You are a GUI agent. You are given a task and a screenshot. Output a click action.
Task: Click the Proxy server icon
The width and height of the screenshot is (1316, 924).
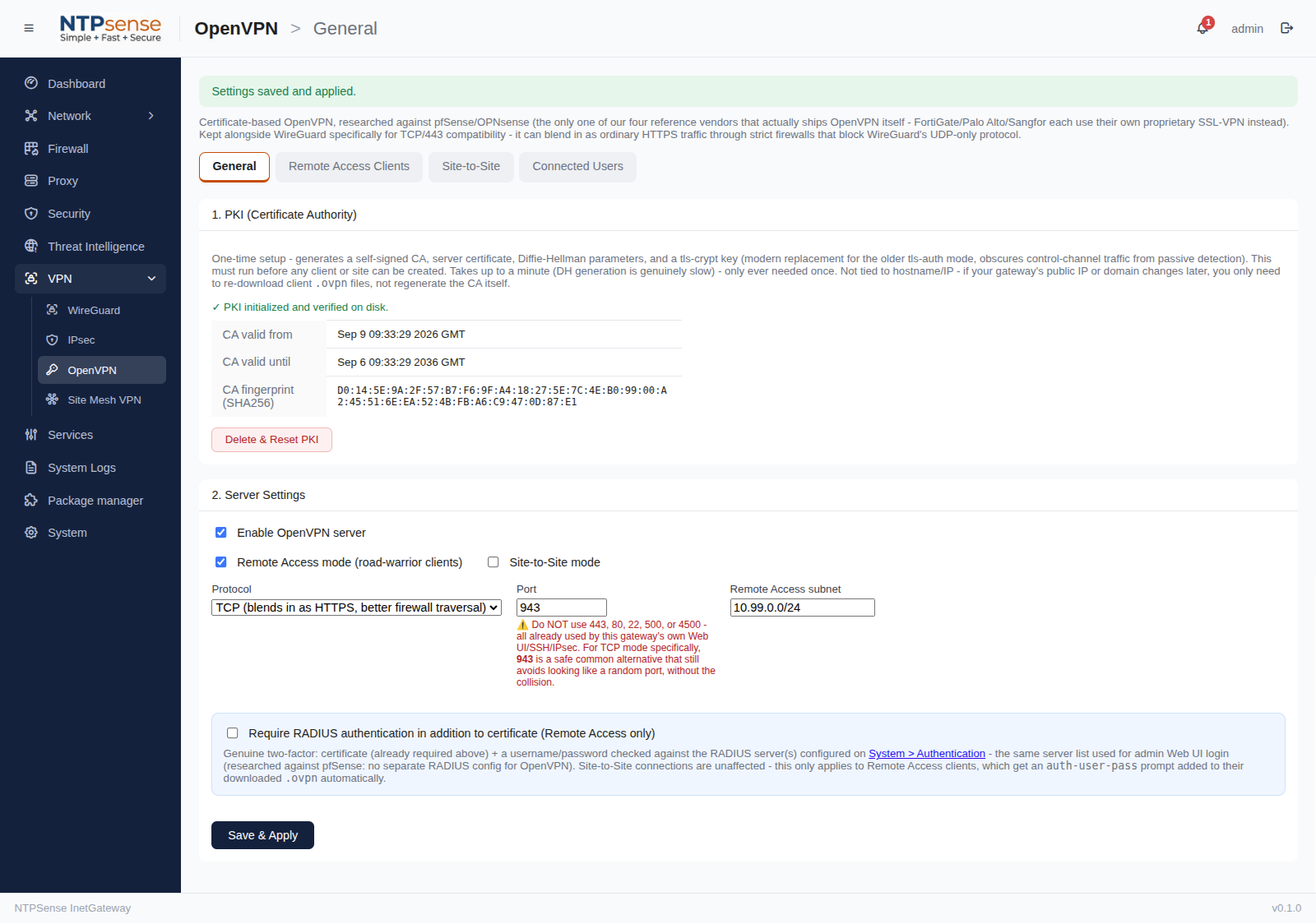tap(31, 181)
